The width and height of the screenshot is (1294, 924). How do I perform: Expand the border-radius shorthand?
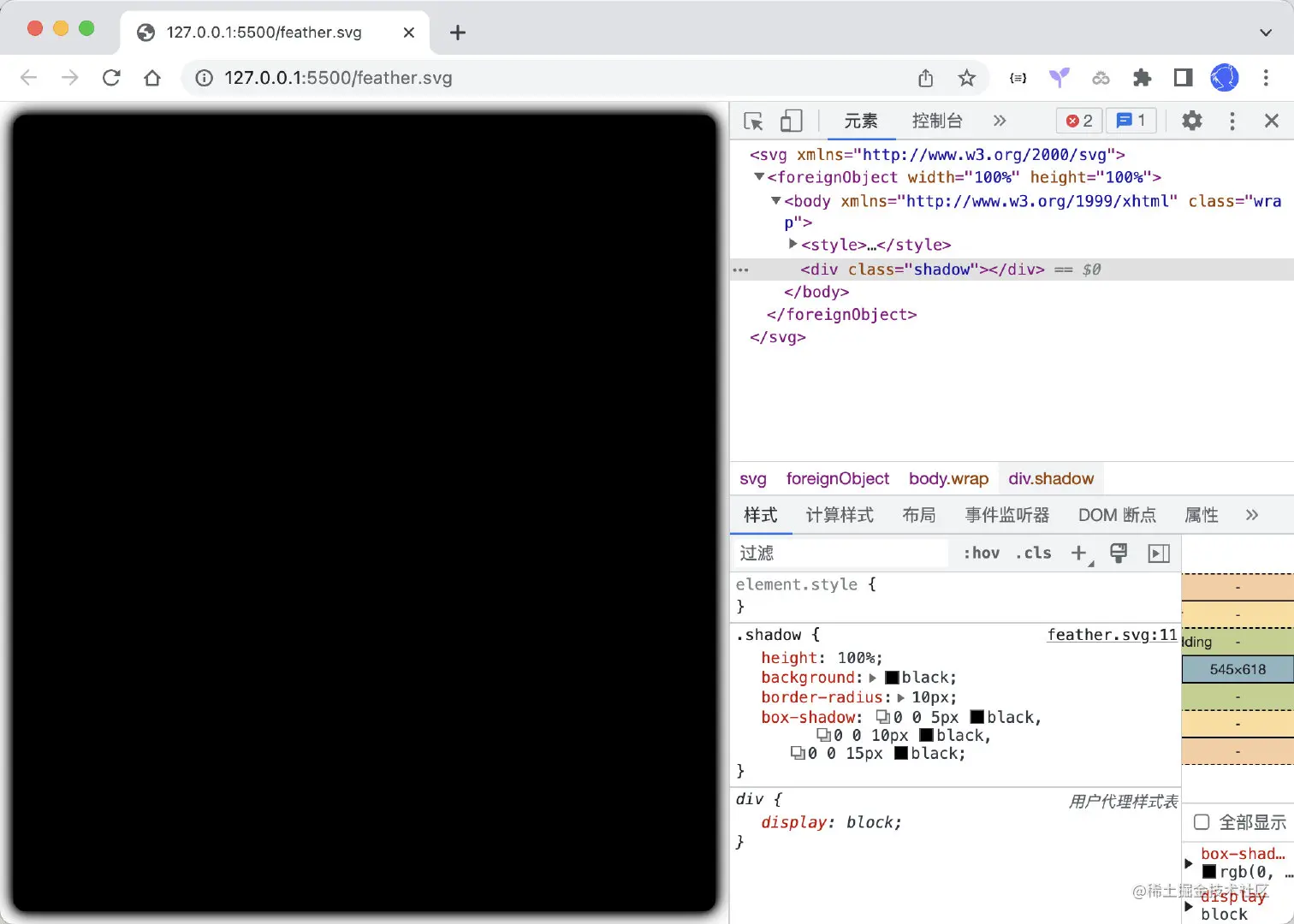(x=900, y=697)
